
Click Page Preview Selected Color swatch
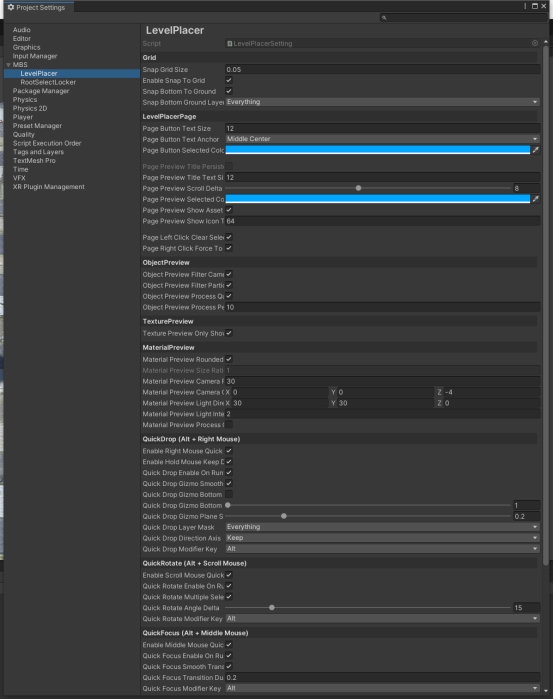[x=378, y=199]
